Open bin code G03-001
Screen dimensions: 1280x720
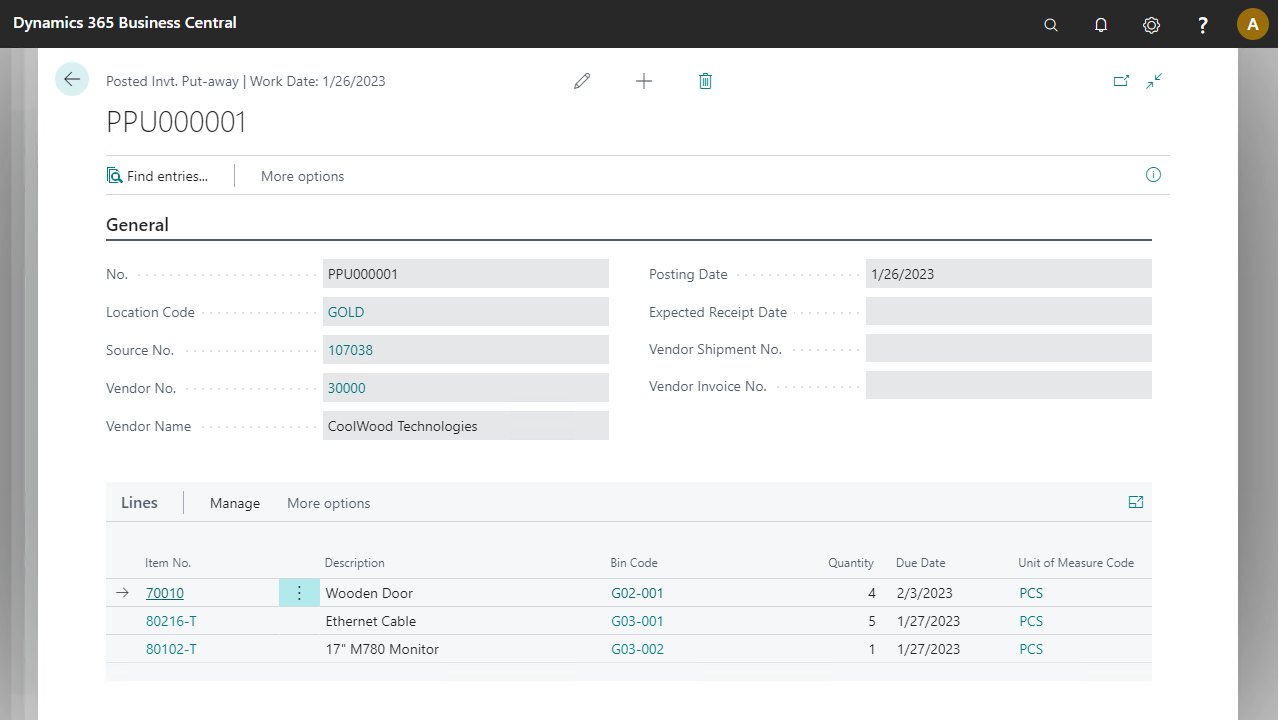pyautogui.click(x=637, y=621)
